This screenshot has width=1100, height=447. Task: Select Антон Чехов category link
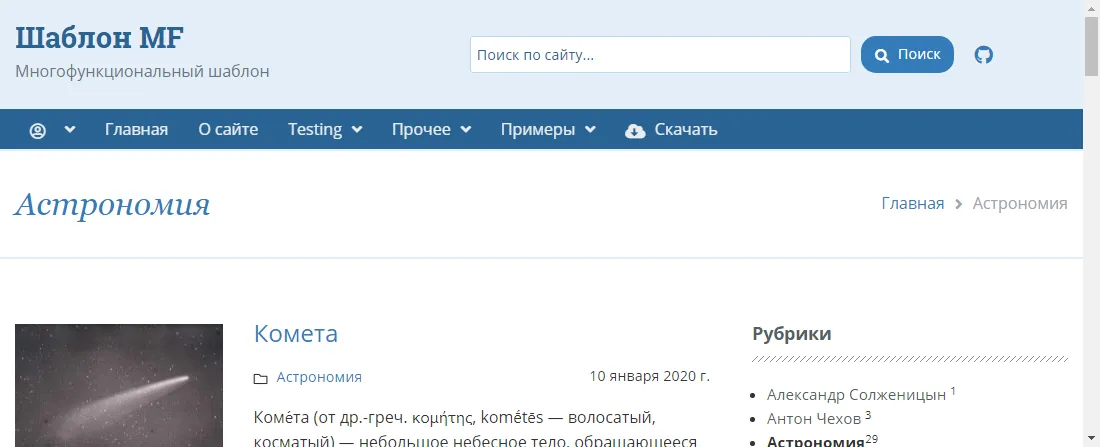pyautogui.click(x=814, y=419)
